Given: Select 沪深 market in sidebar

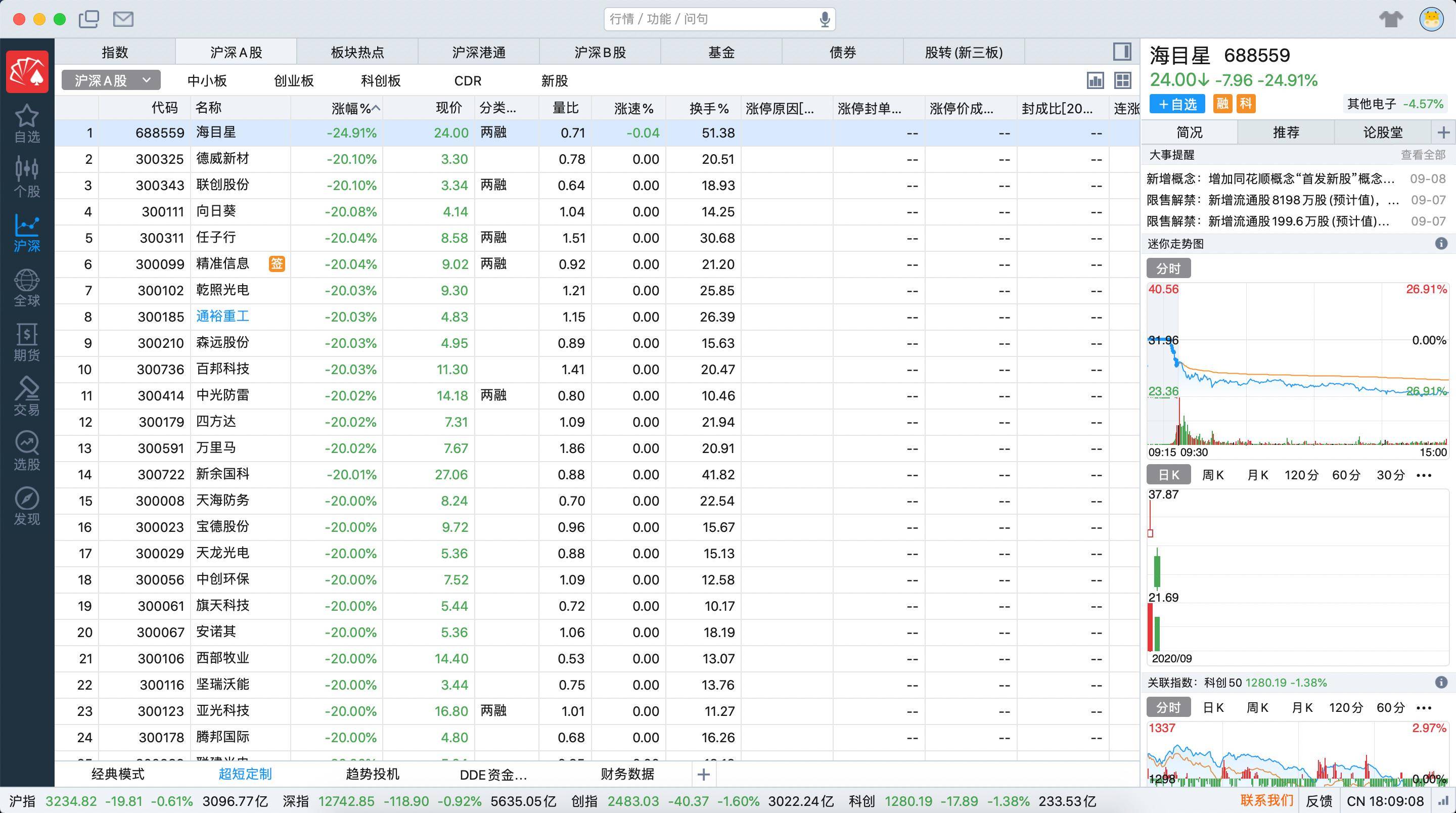Looking at the screenshot, I should (x=27, y=233).
